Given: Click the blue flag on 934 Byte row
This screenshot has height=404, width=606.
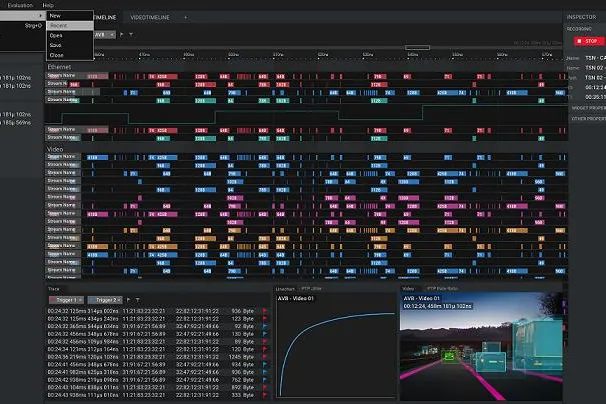Looking at the screenshot, I should (265, 365).
